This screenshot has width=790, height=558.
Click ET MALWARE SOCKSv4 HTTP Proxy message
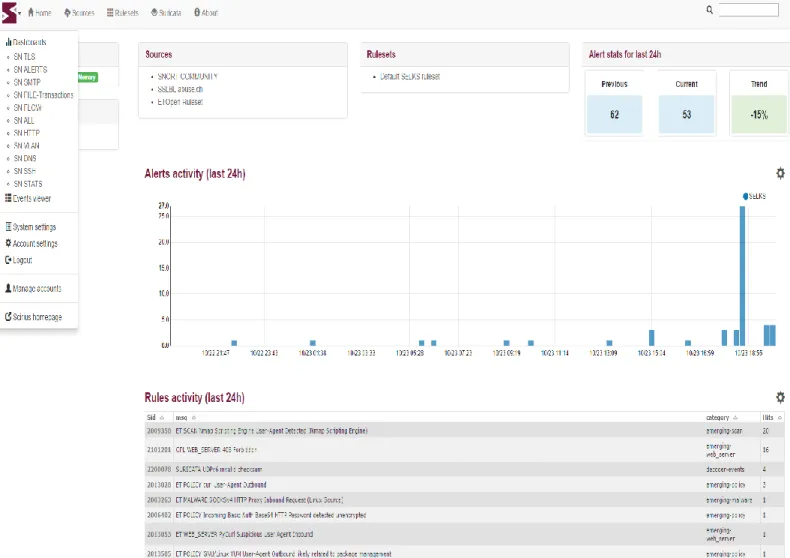259,500
